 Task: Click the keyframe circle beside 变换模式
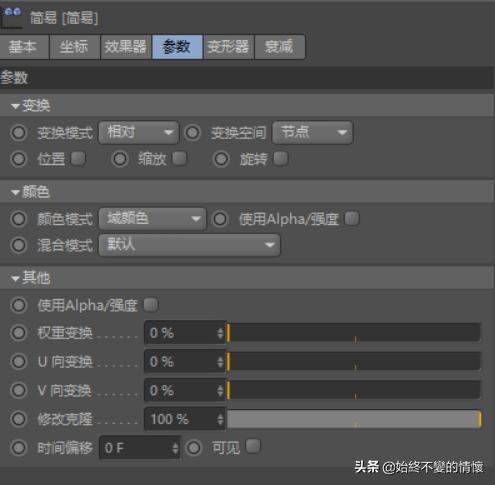pos(19,133)
